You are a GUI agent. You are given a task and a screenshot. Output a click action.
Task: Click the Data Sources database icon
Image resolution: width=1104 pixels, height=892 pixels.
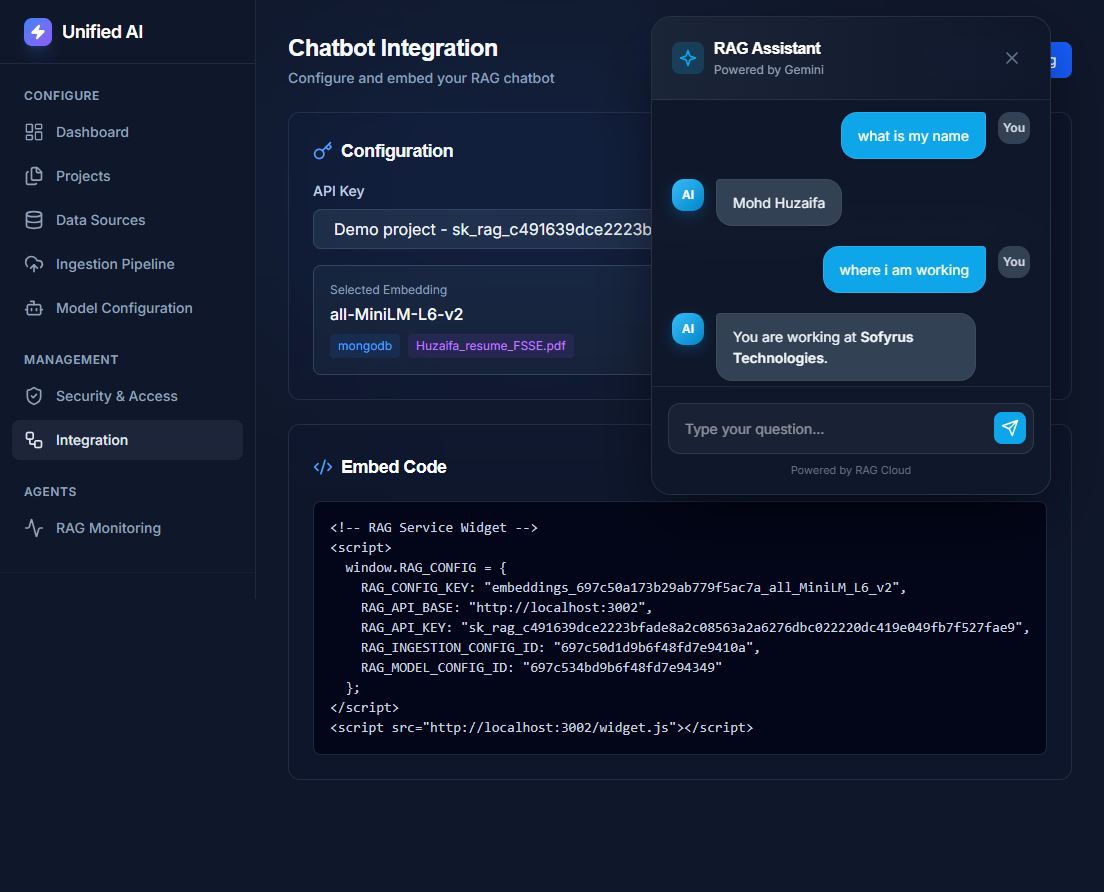[x=34, y=220]
